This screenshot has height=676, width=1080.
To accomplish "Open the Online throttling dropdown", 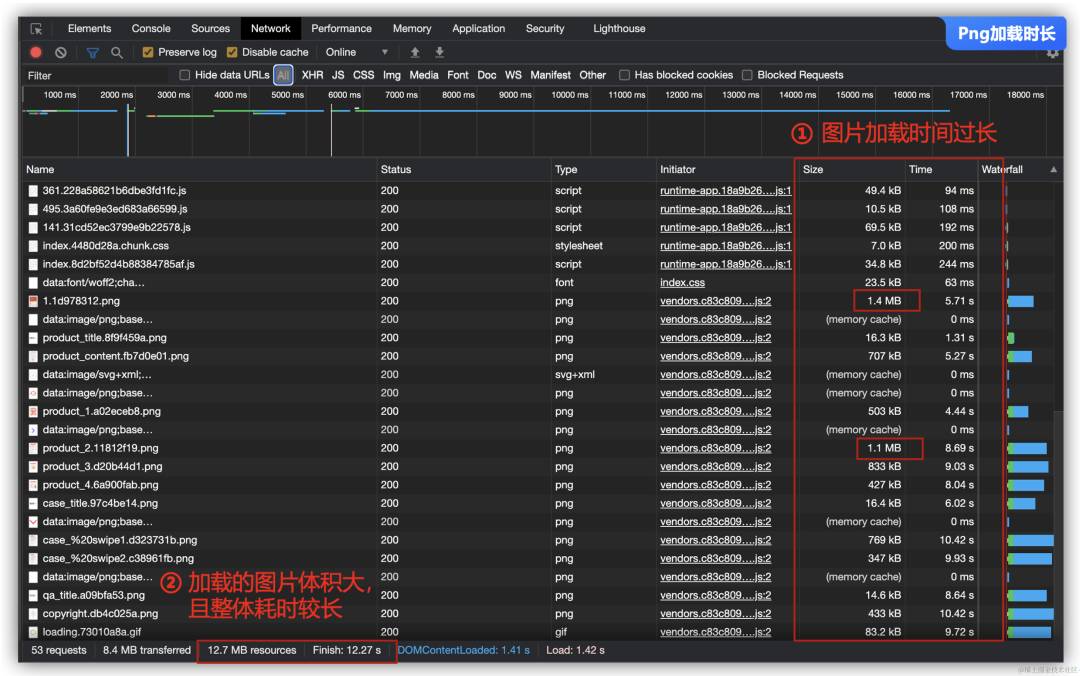I will pos(357,52).
